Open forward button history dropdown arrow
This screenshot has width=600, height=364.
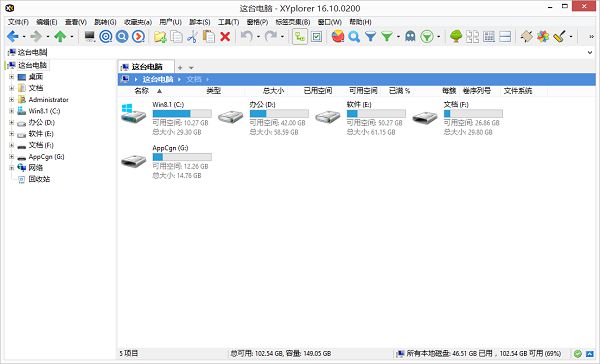pyautogui.click(x=48, y=37)
